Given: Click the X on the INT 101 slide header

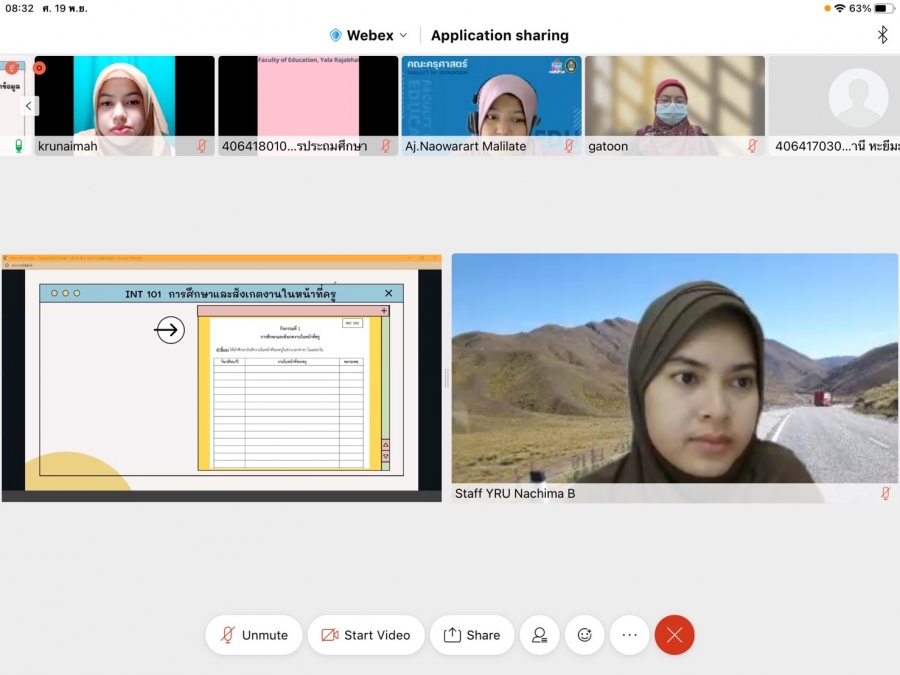Looking at the screenshot, I should tap(389, 293).
